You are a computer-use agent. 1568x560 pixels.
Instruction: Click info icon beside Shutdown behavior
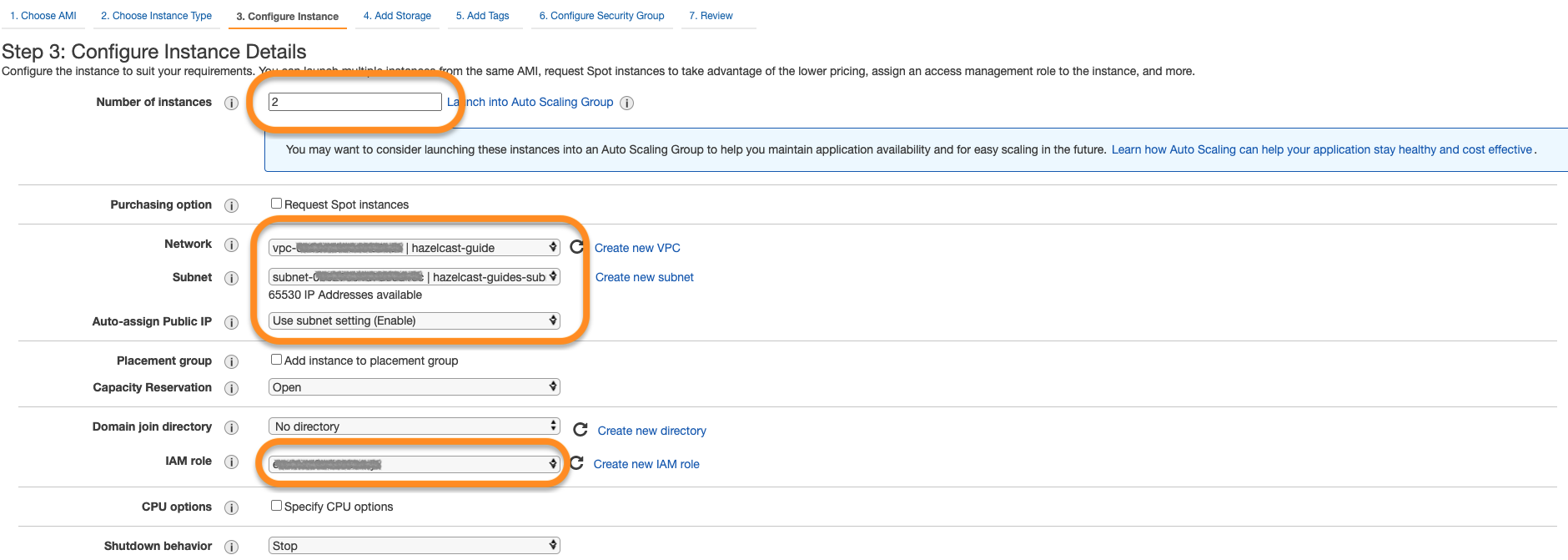point(232,547)
